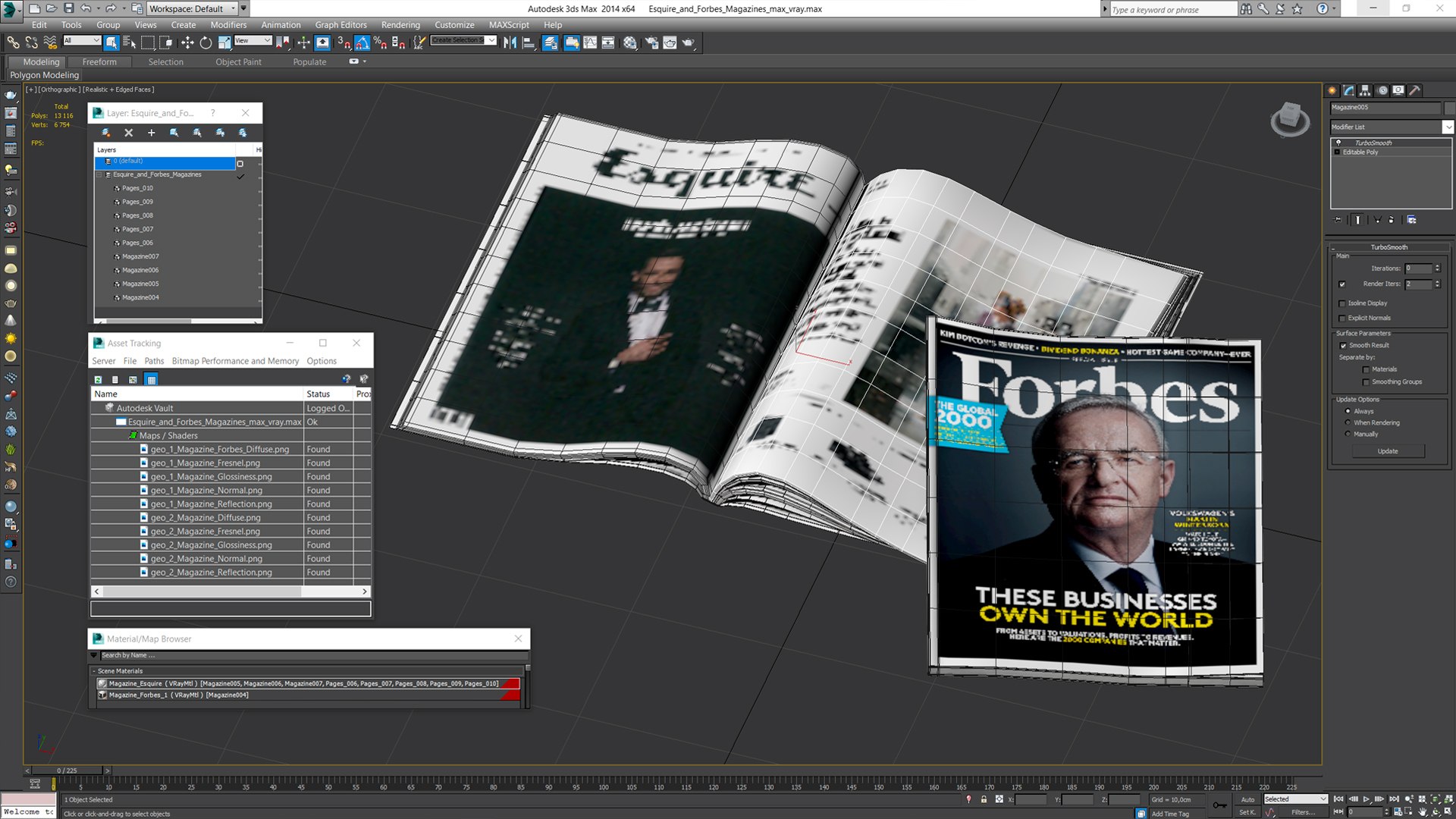Activate the Select Object tool

[x=111, y=42]
